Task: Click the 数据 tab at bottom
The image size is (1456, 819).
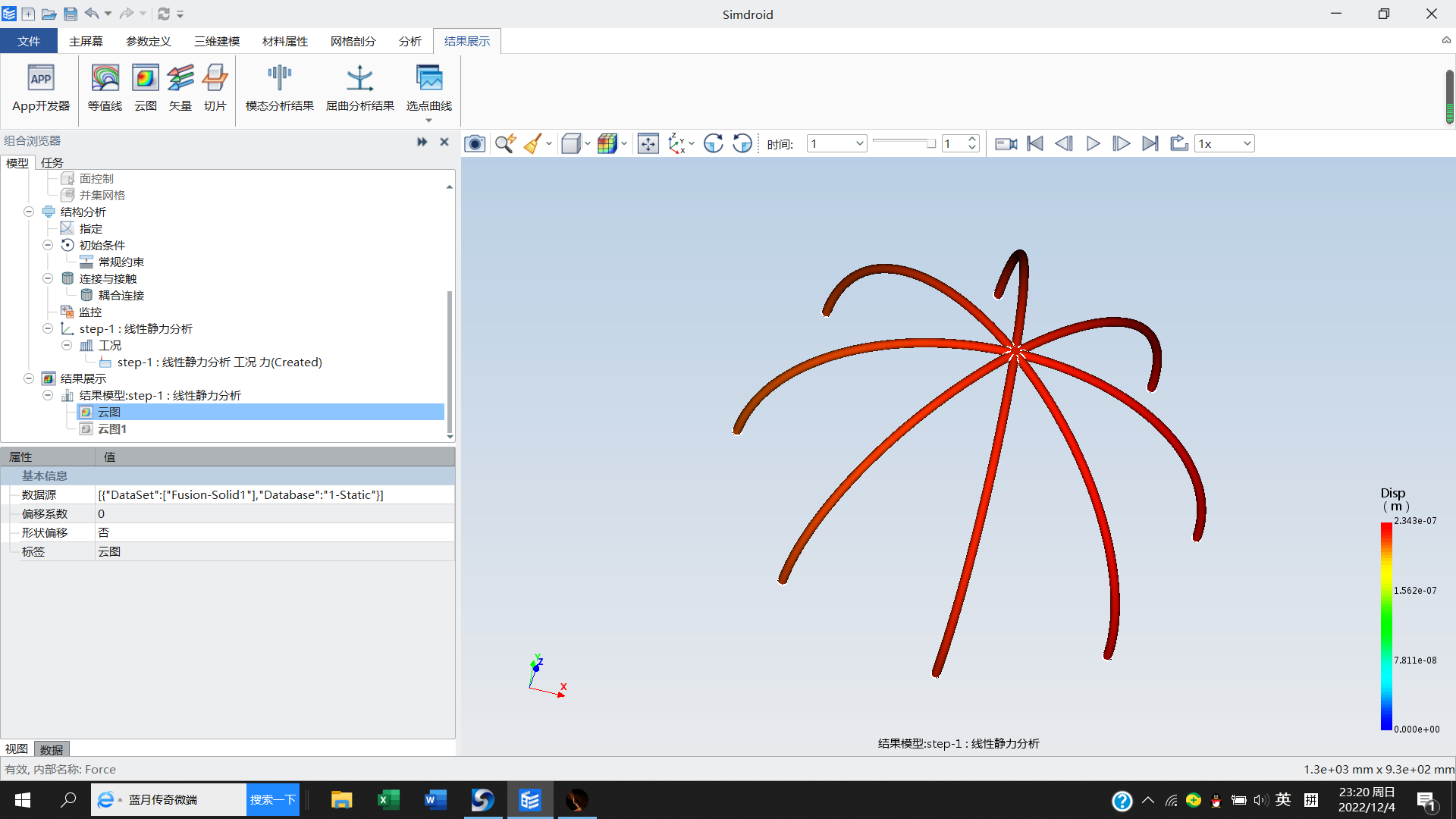Action: point(52,749)
